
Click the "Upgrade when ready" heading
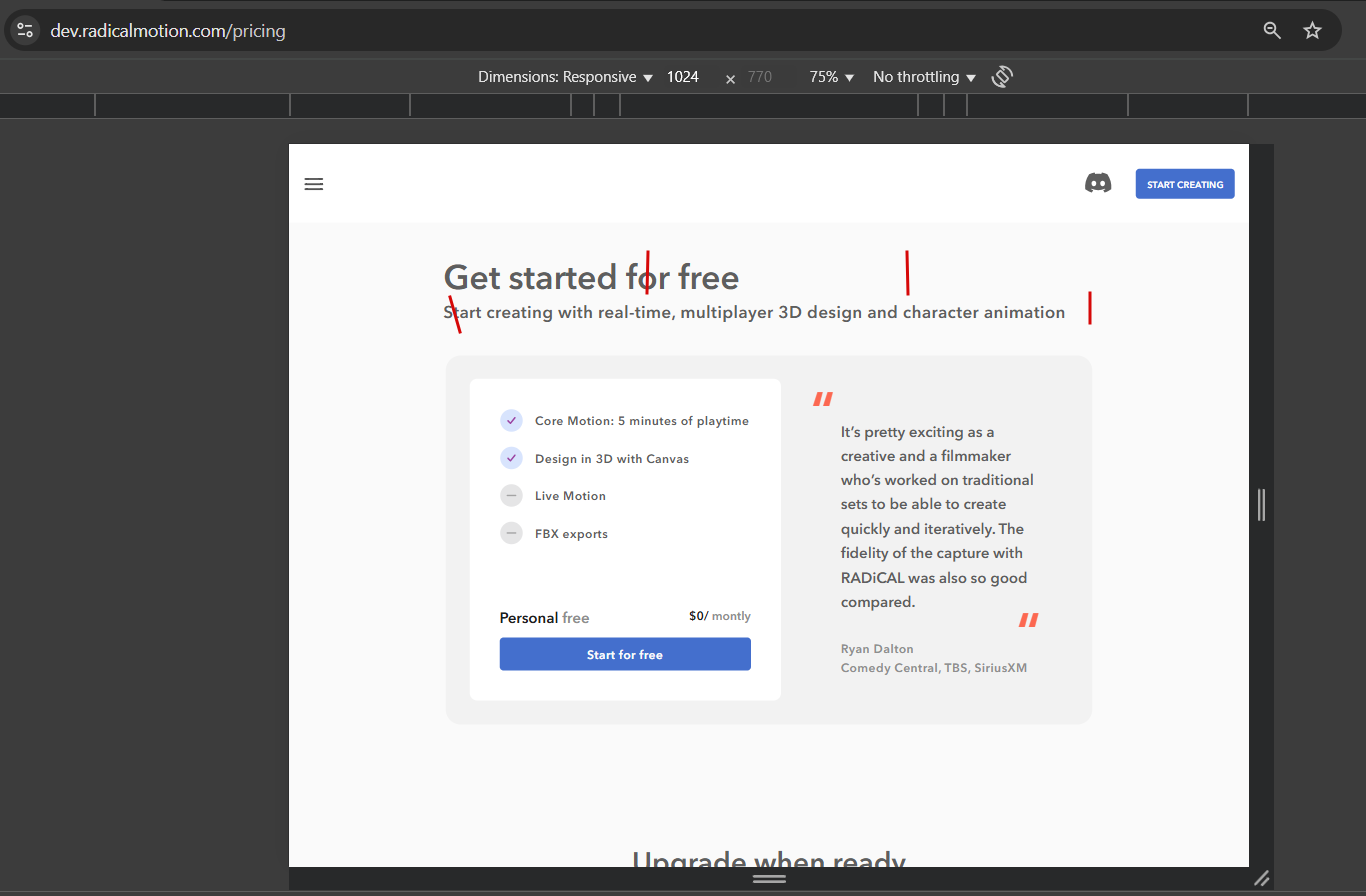coord(769,859)
